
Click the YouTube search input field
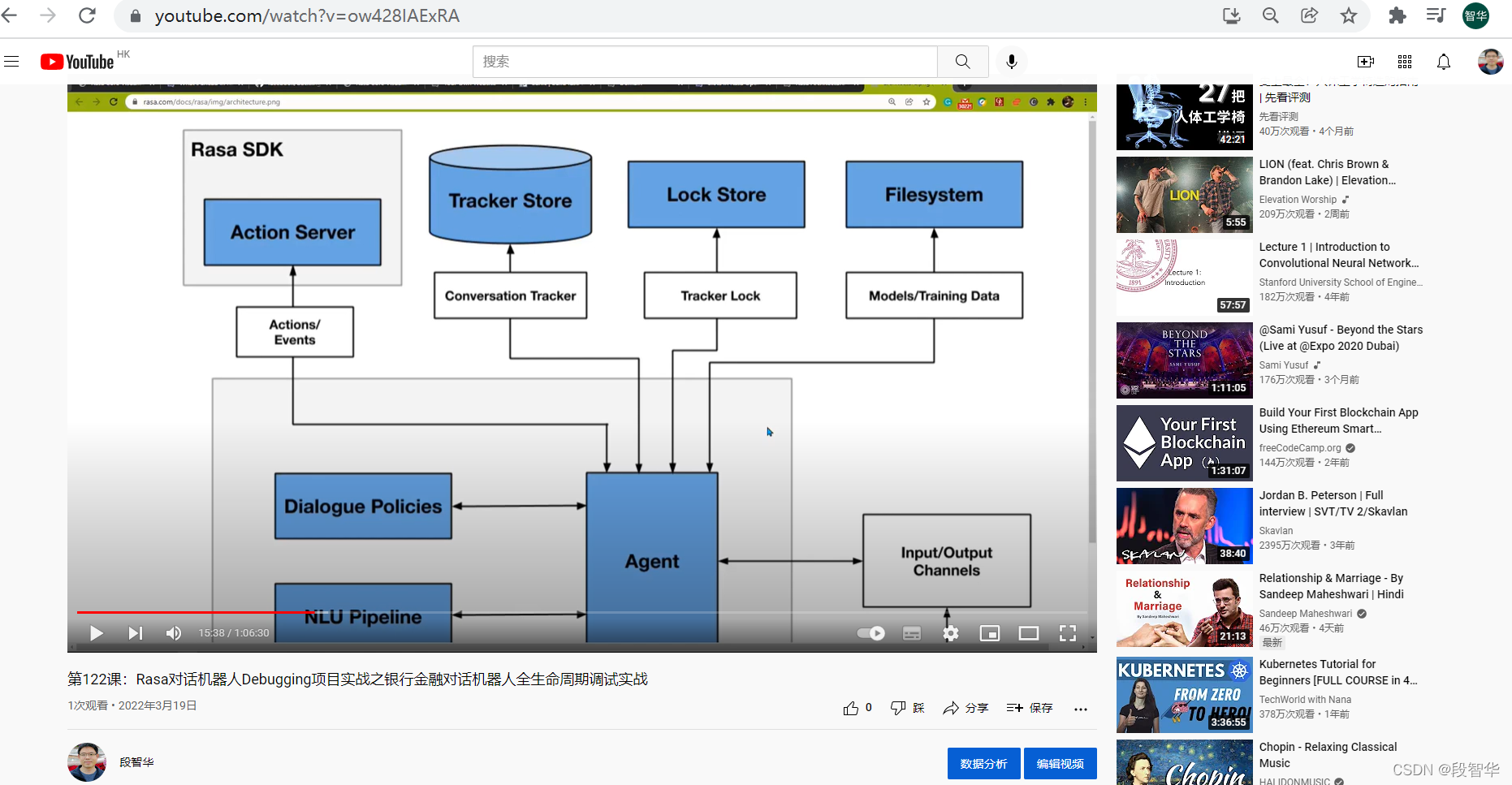(705, 62)
